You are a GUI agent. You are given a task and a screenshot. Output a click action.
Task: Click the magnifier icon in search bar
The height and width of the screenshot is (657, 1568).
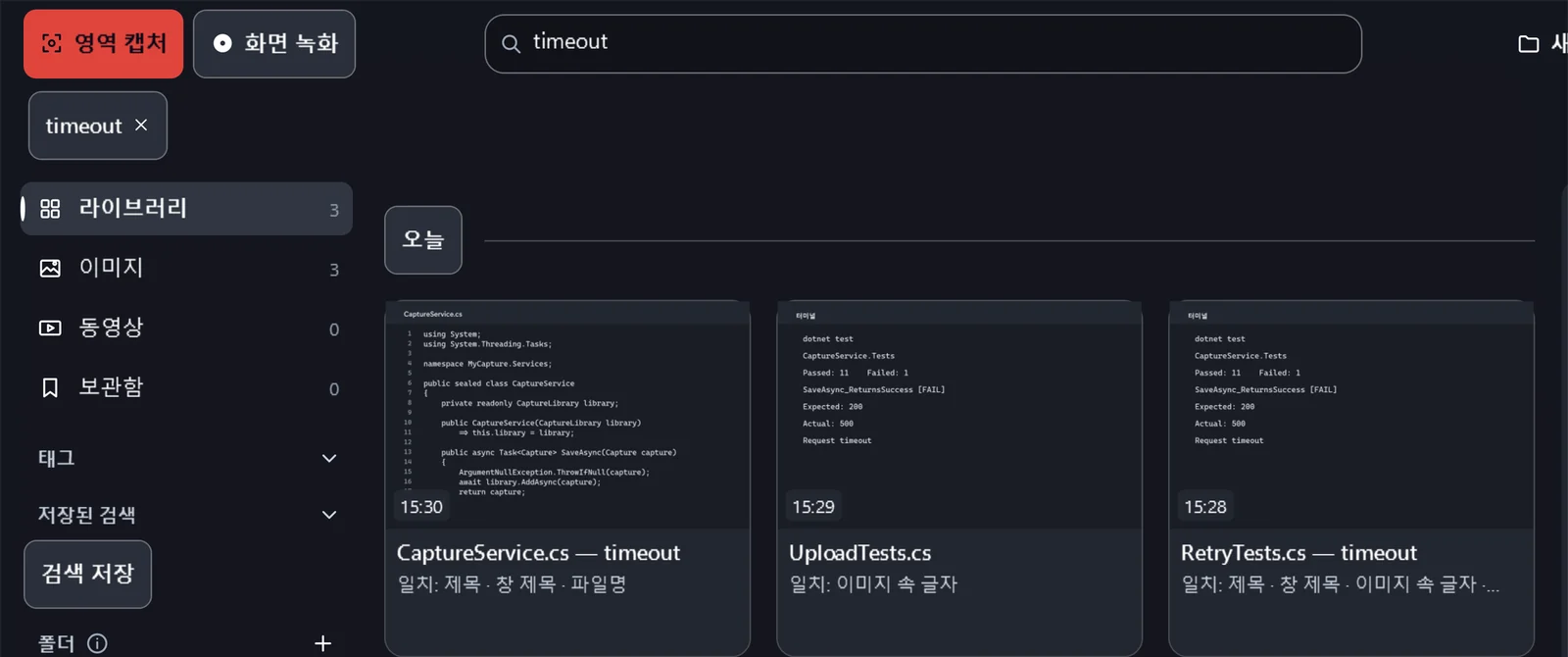coord(511,43)
